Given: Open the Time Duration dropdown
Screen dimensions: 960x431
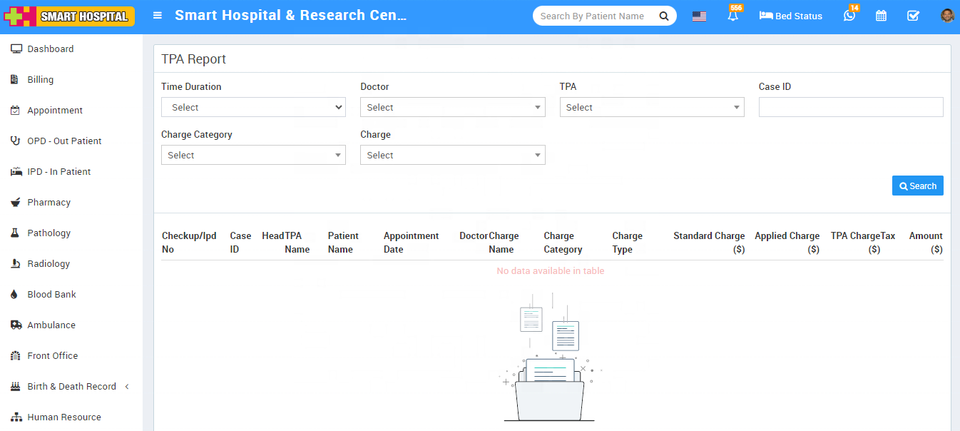Looking at the screenshot, I should (253, 107).
